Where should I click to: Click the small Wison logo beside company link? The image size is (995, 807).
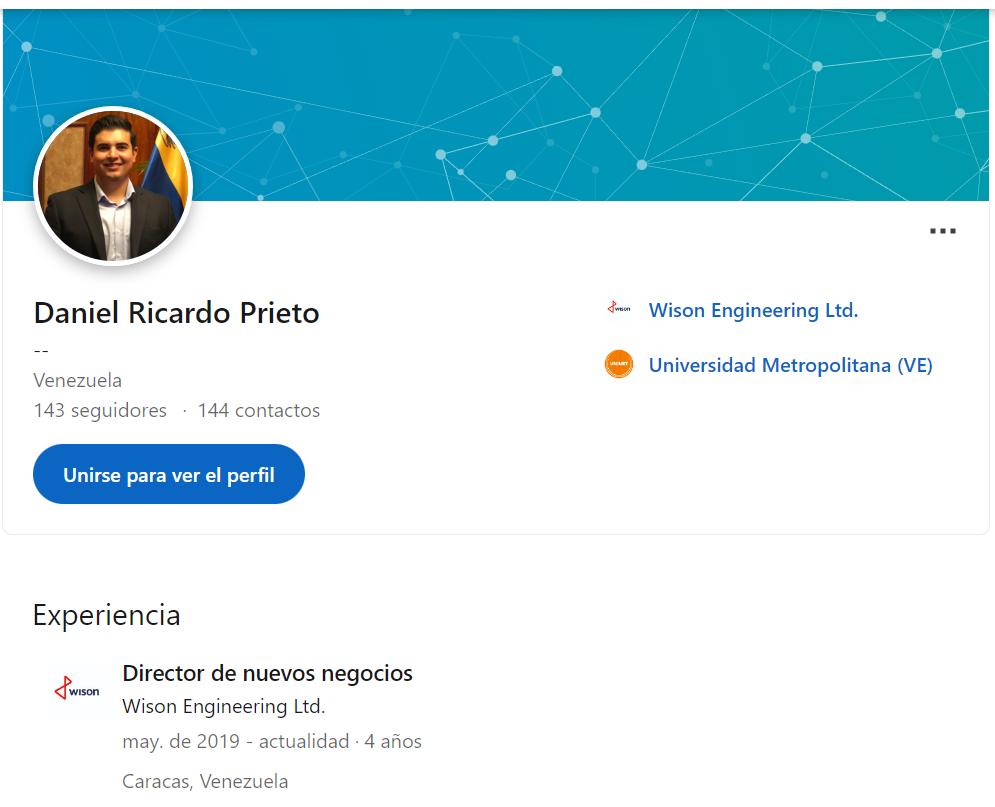[619, 309]
